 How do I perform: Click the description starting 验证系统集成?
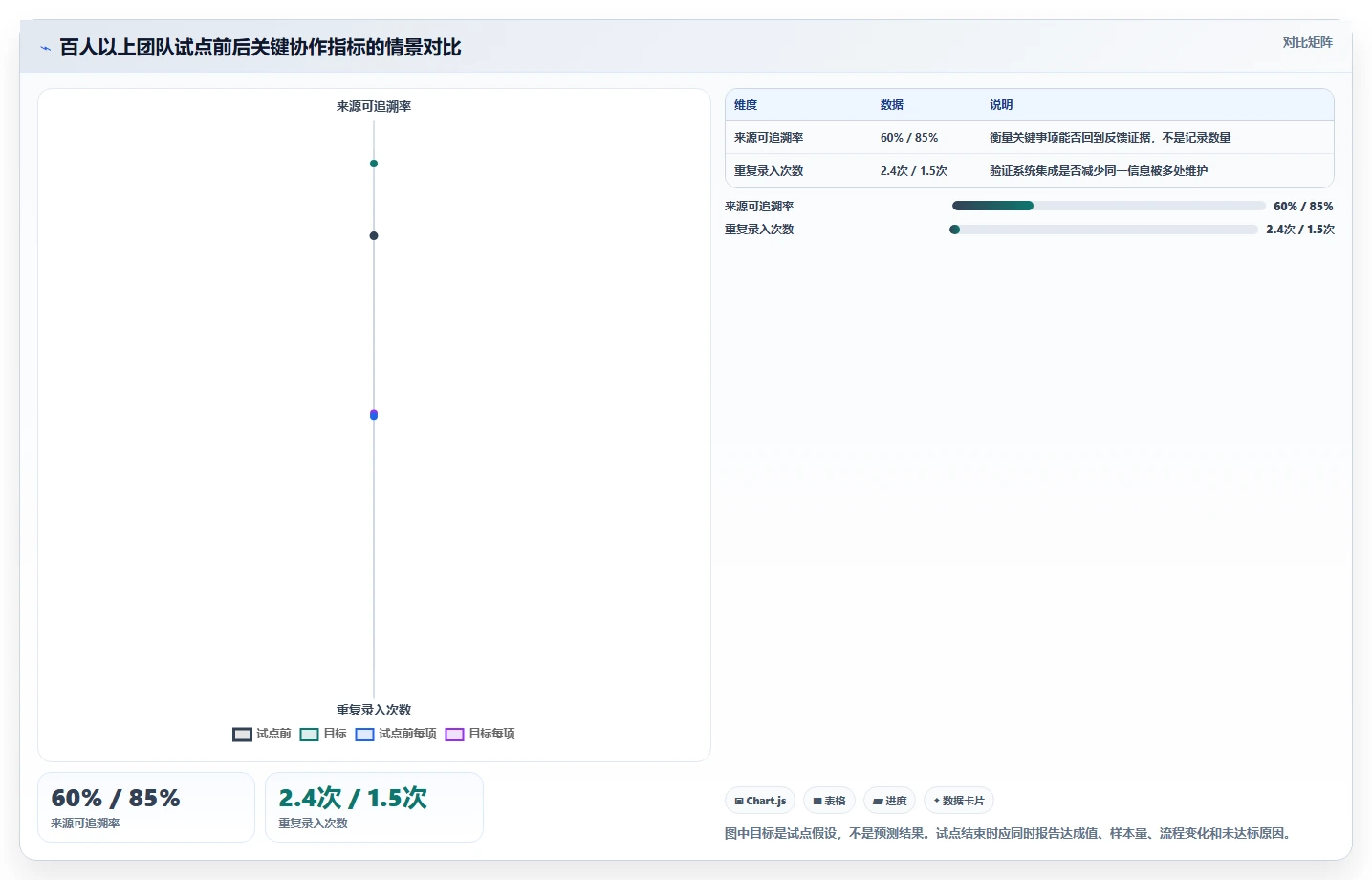tap(1099, 171)
